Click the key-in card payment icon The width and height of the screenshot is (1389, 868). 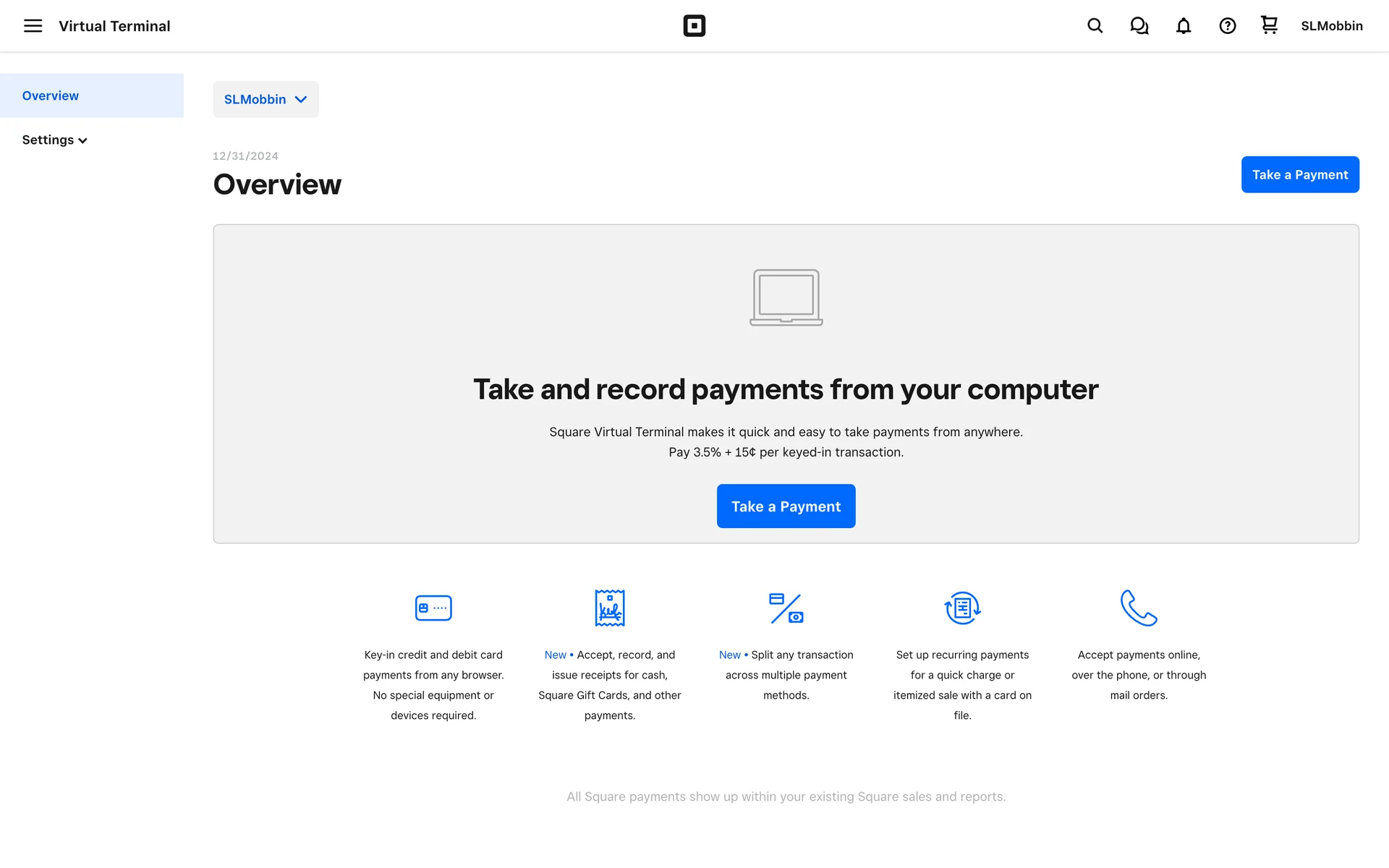433,608
